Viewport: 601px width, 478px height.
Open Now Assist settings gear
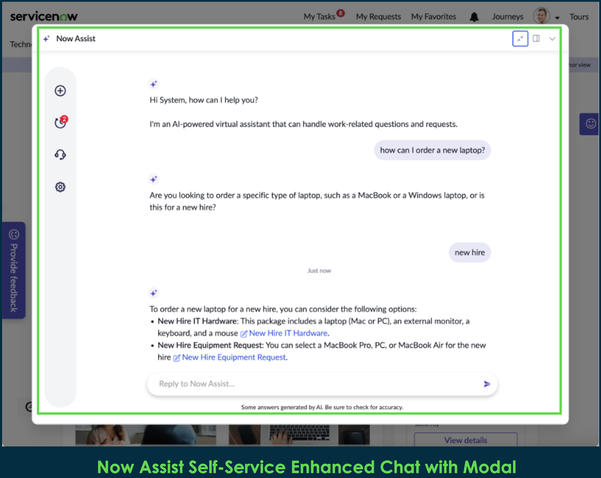tap(60, 187)
